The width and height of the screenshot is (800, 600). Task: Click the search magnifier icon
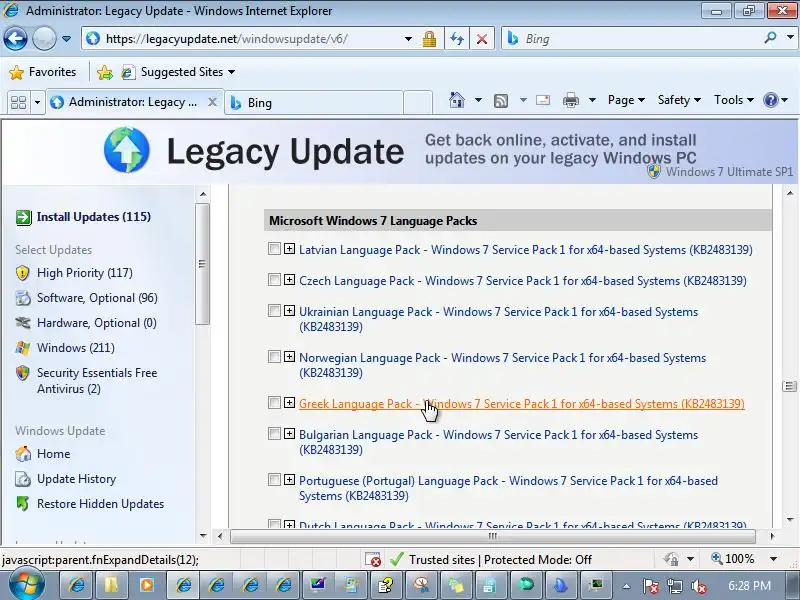[770, 38]
